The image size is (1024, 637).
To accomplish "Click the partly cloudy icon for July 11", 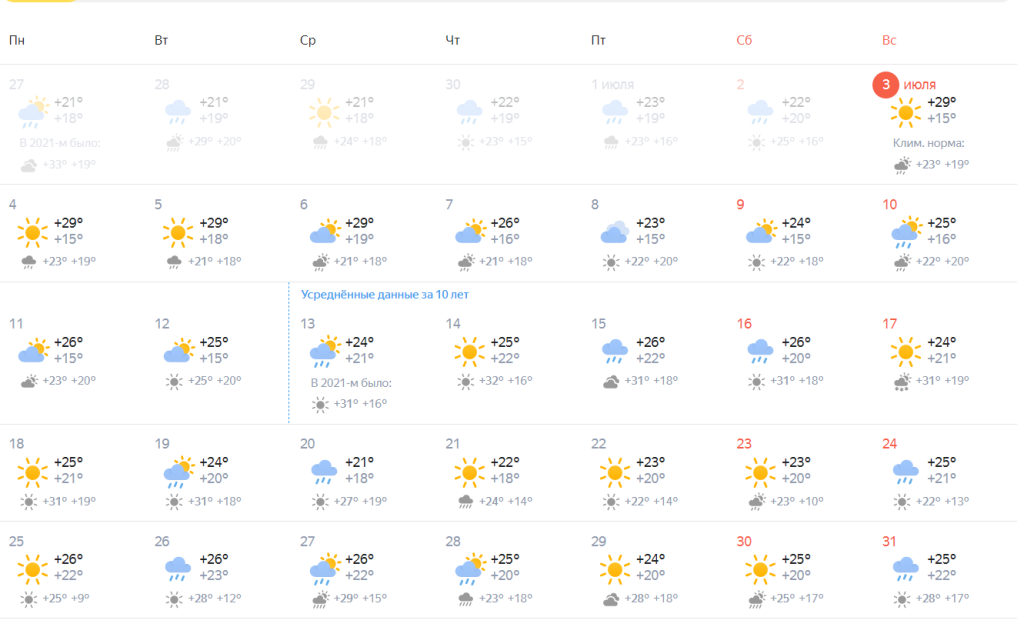I will (x=32, y=351).
